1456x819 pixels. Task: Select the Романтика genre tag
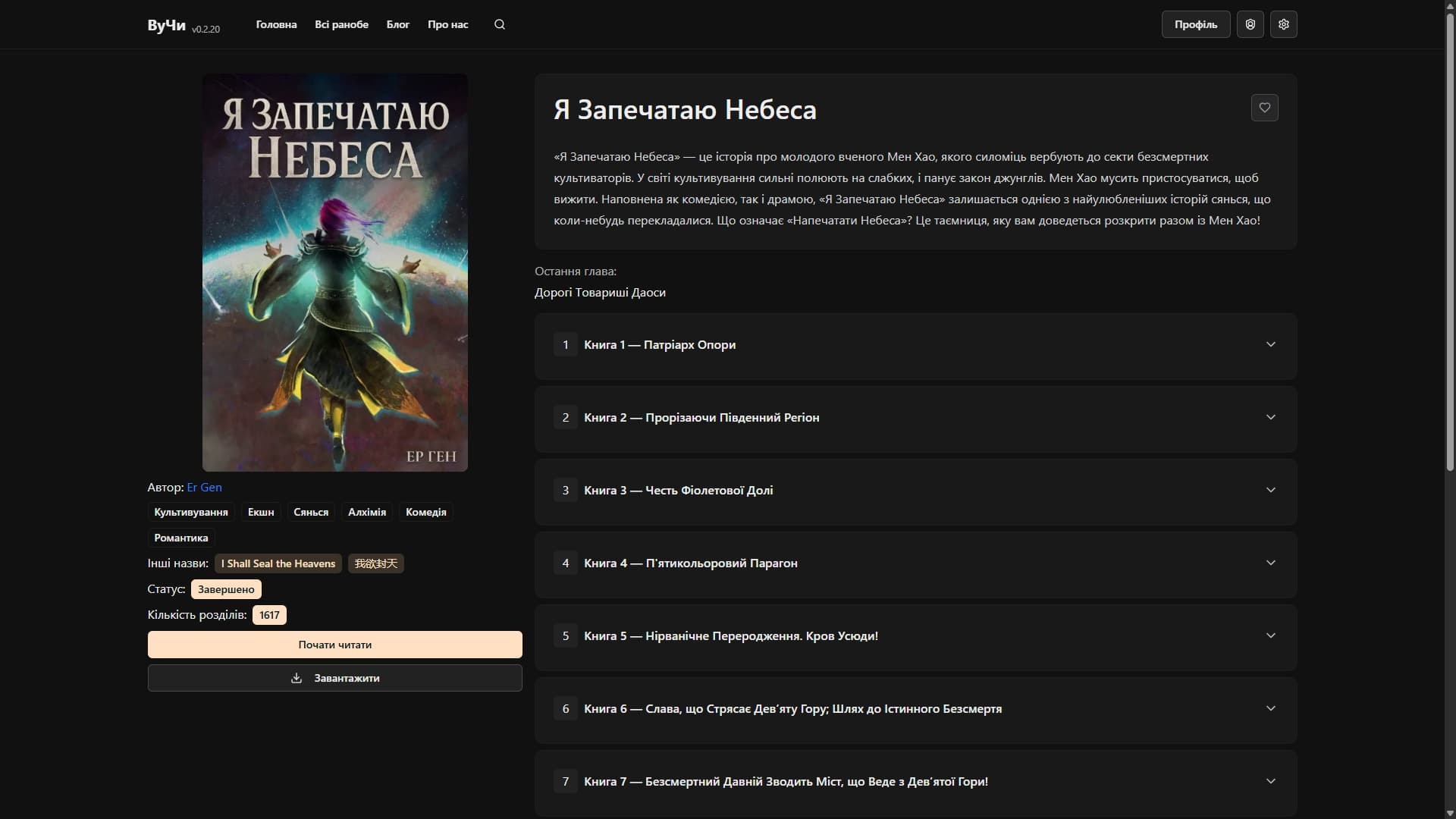pyautogui.click(x=181, y=538)
